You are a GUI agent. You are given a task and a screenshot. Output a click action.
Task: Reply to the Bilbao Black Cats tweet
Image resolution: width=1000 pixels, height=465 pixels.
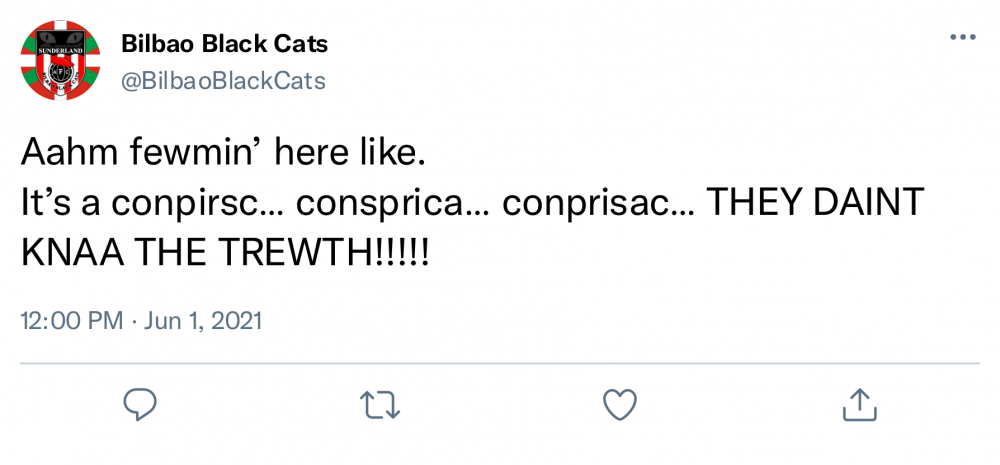(x=139, y=404)
